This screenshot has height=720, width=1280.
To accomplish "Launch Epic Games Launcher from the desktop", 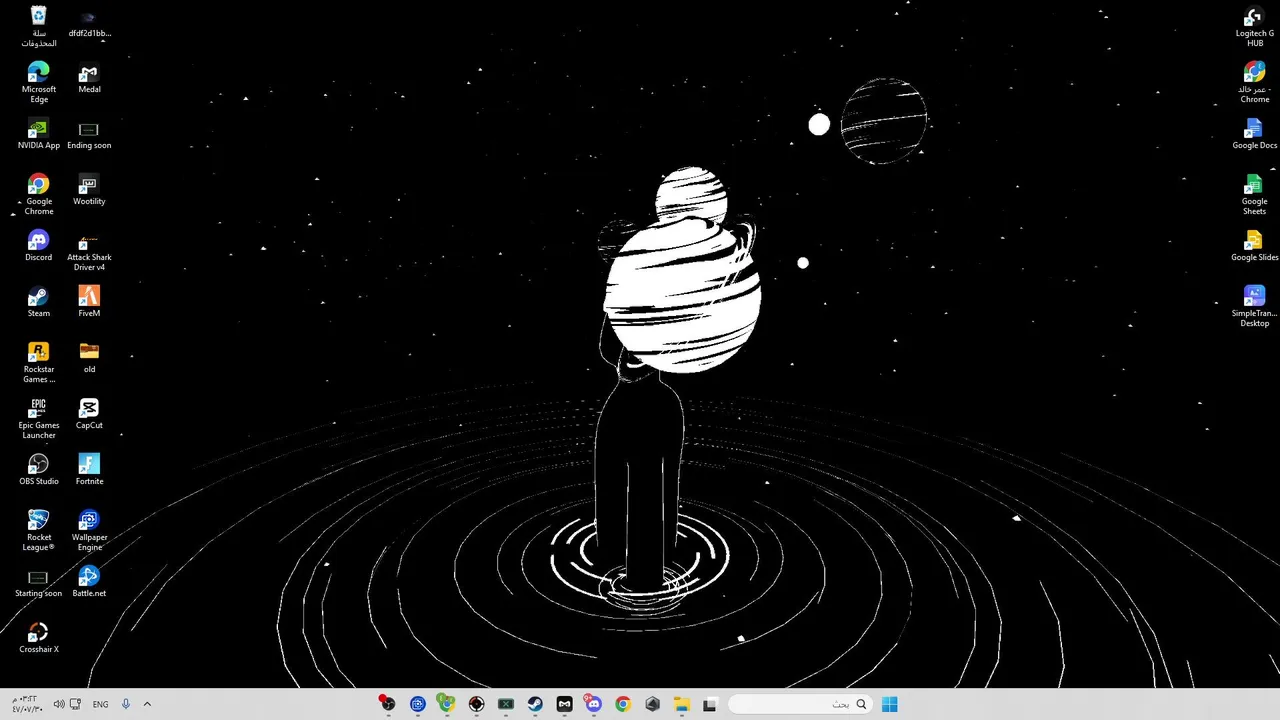I will [38, 419].
